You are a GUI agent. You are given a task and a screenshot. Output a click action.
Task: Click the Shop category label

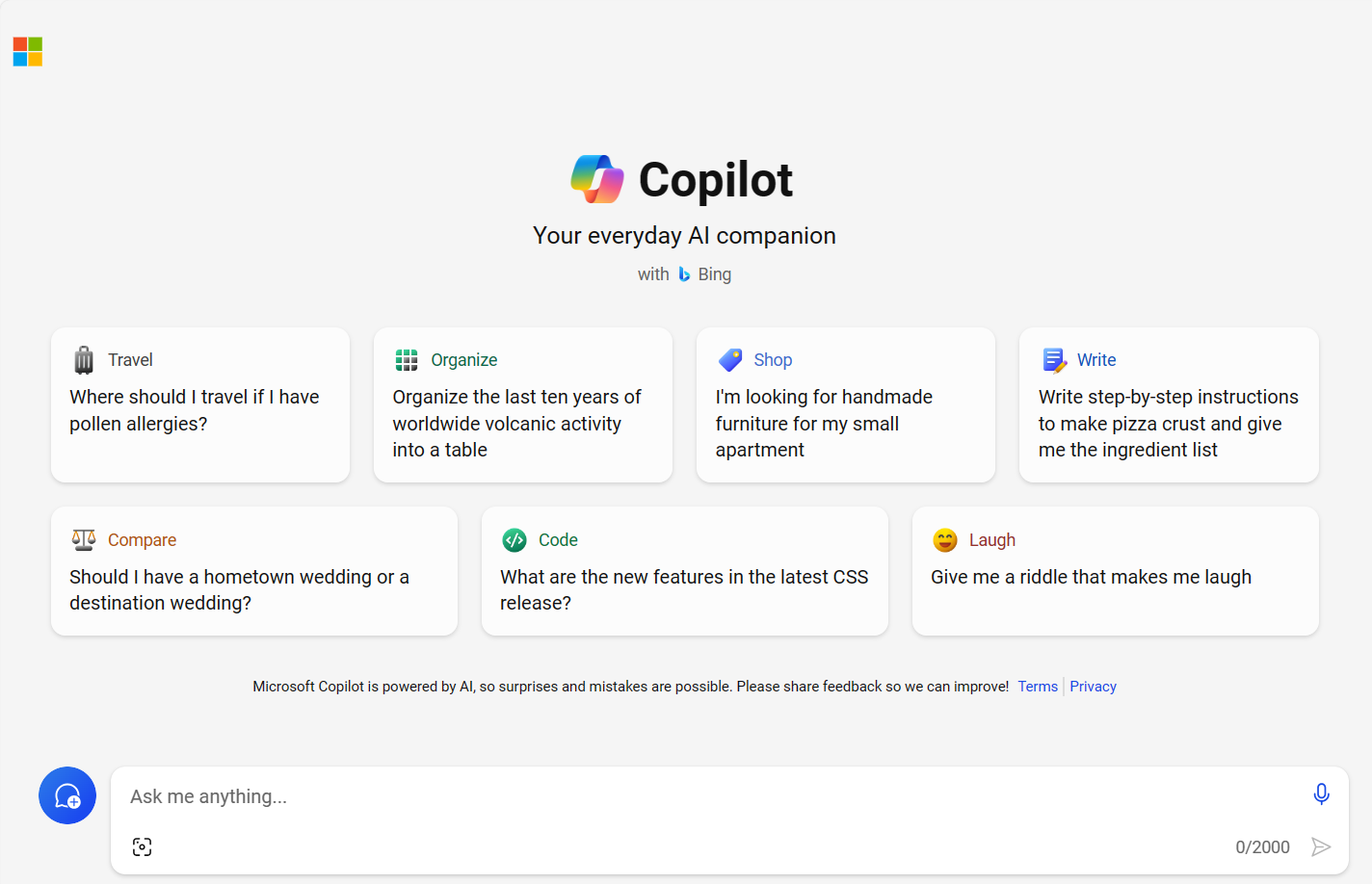click(x=773, y=360)
